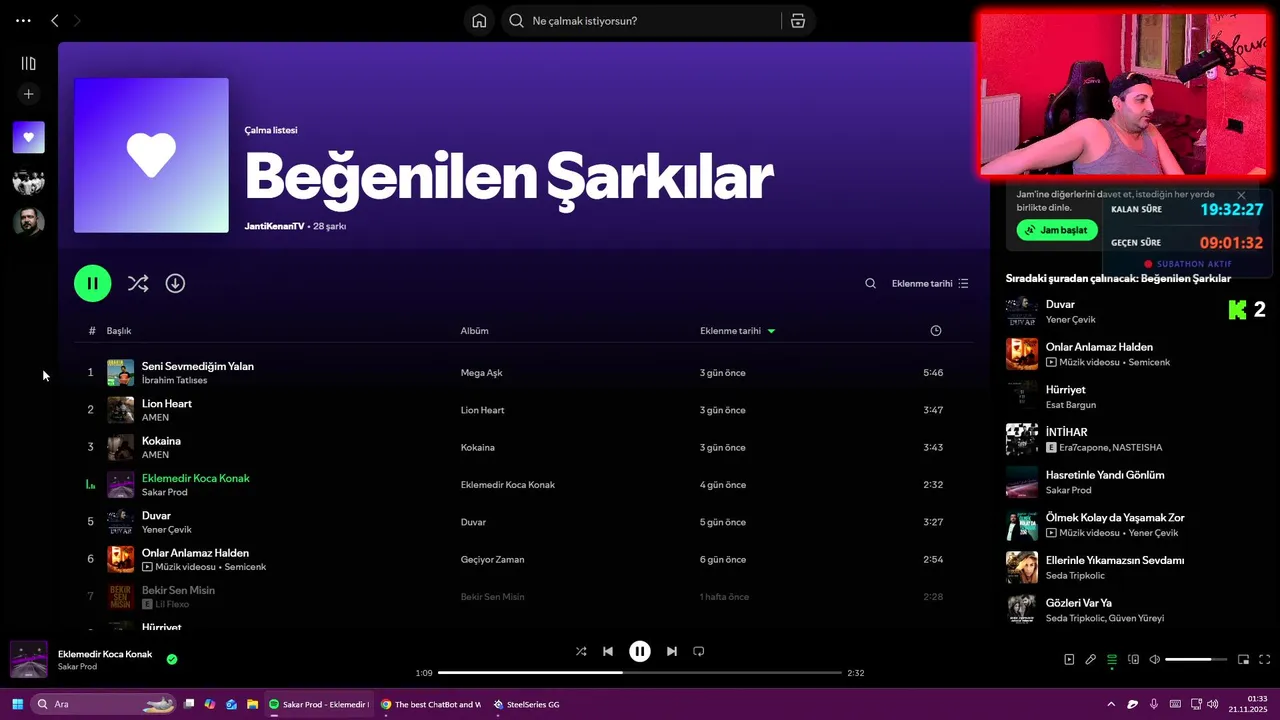Click the 'Jam başlat' button
This screenshot has height=720, width=1280.
pos(1057,230)
